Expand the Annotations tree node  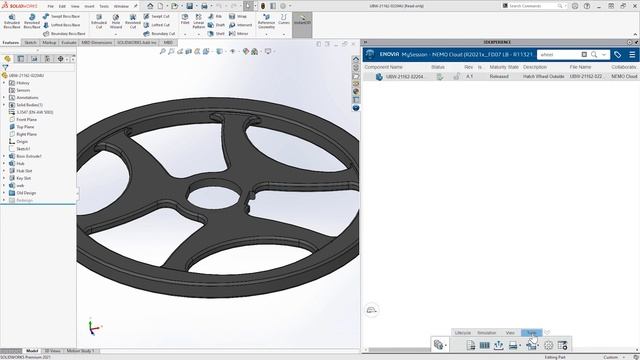[4, 98]
